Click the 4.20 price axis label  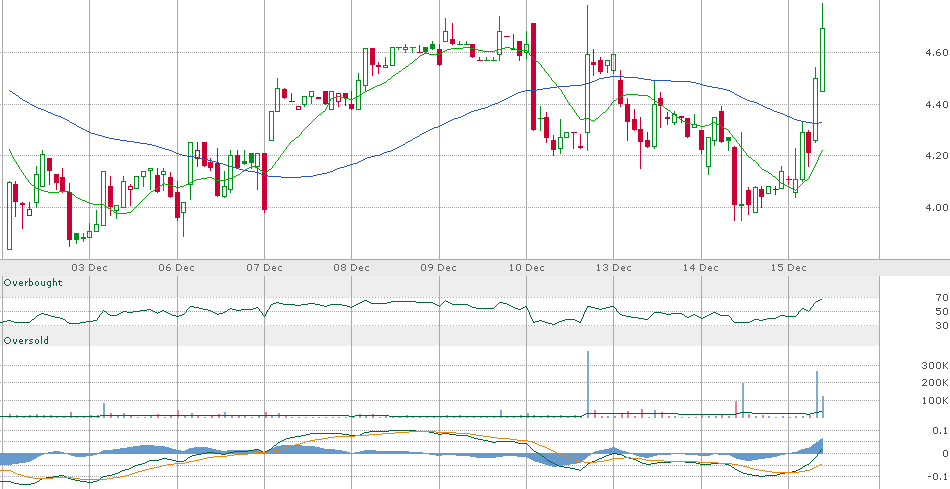(x=937, y=156)
